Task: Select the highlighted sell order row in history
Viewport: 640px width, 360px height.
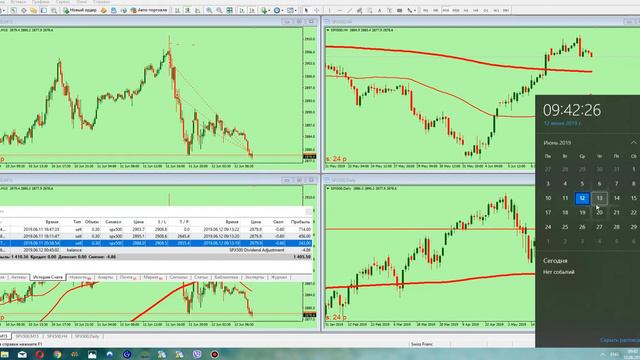Action: [156, 243]
